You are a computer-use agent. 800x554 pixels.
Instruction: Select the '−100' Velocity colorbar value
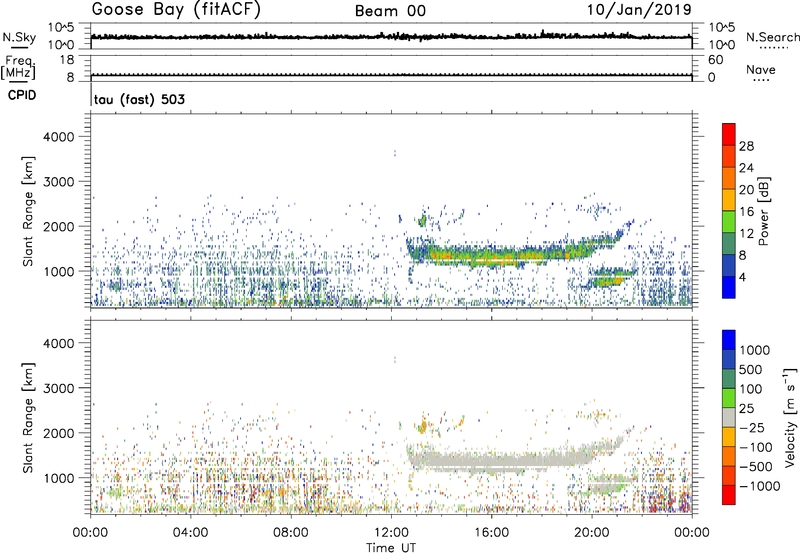[756, 447]
